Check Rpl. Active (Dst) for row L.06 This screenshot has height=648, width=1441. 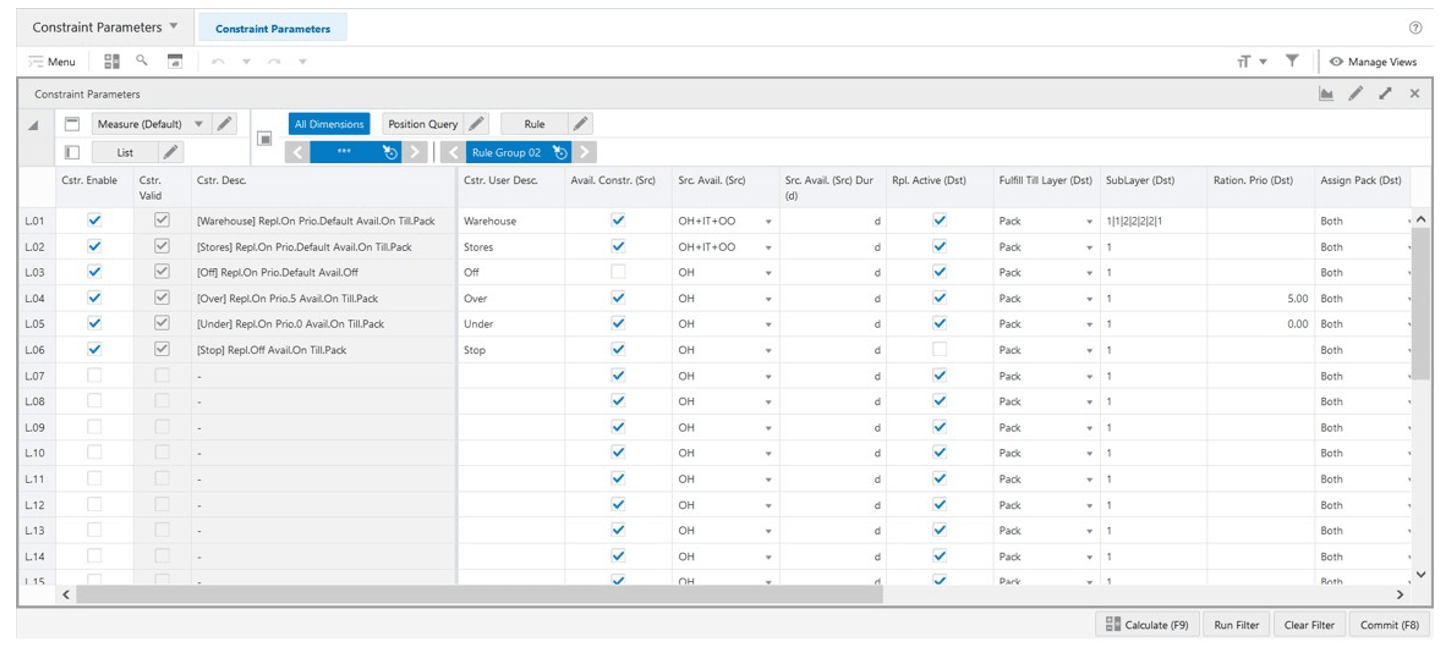939,350
